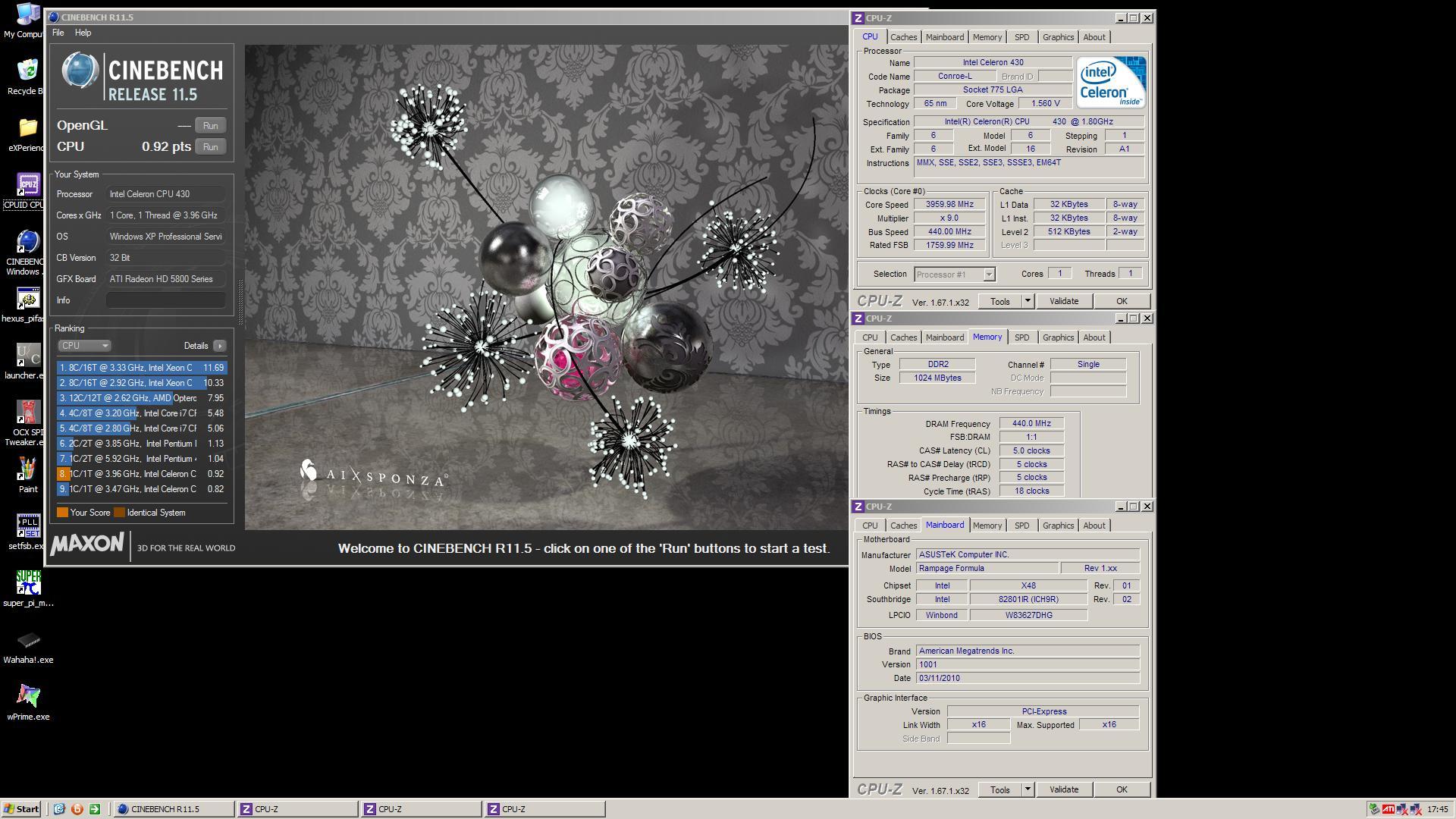Click the orange quick launch icon
The height and width of the screenshot is (819, 1456).
77,809
